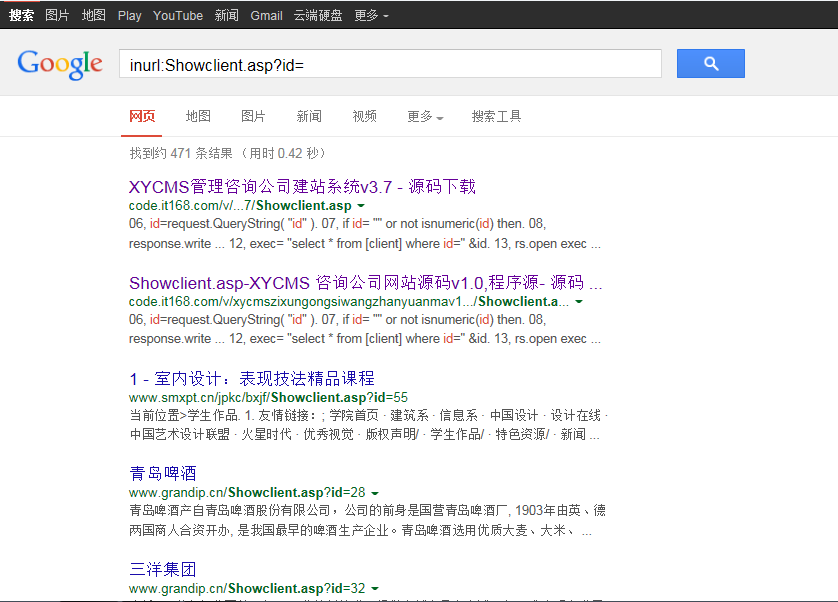This screenshot has width=838, height=602.
Task: Open YouTube in the top bar
Action: (178, 16)
